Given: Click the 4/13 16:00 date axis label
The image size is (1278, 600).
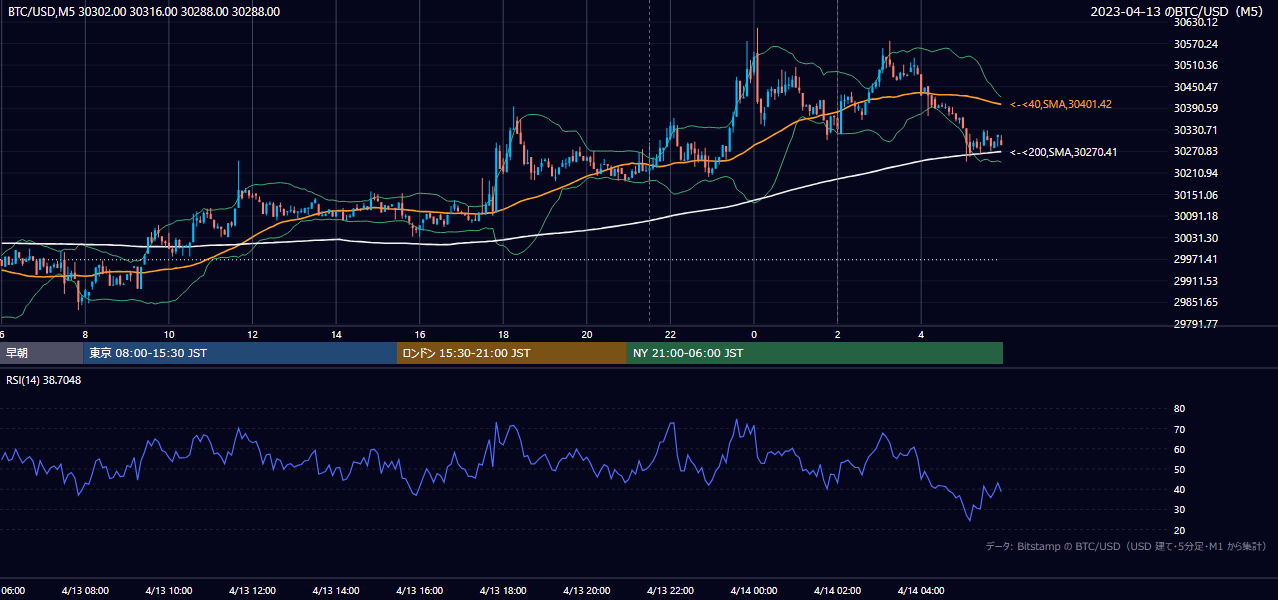Looking at the screenshot, I should [x=420, y=591].
